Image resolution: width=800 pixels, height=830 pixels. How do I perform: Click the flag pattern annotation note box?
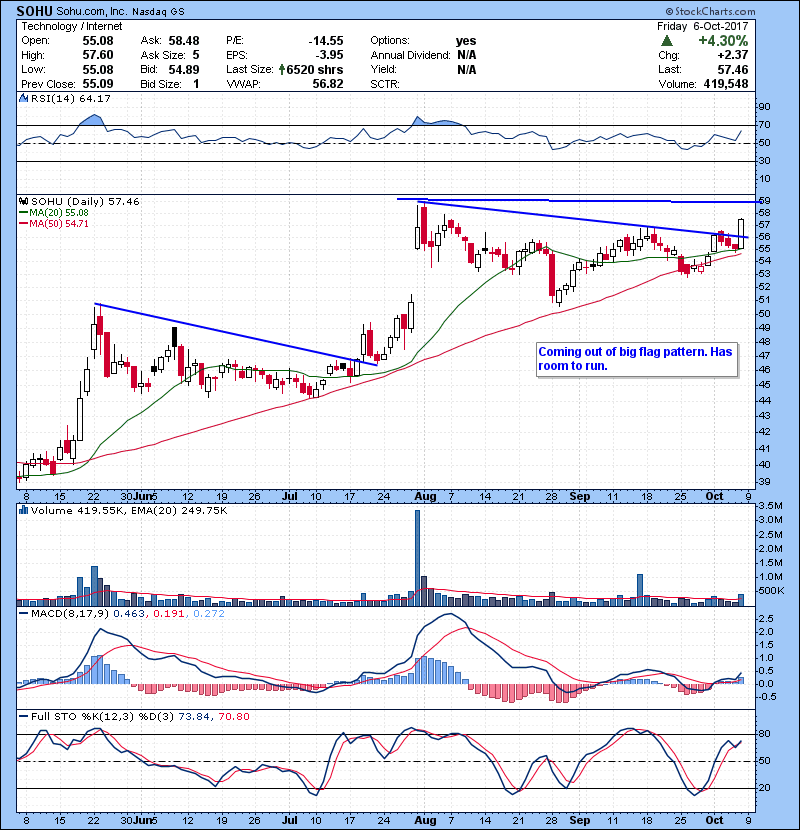click(636, 359)
